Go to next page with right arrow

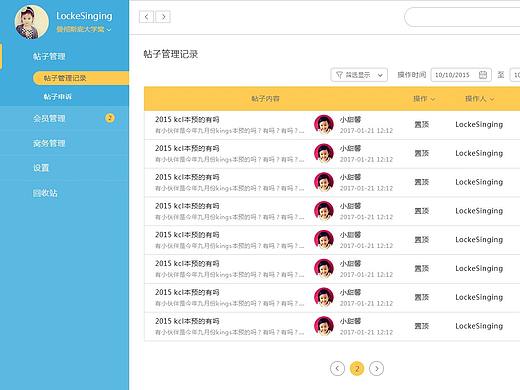[x=377, y=368]
